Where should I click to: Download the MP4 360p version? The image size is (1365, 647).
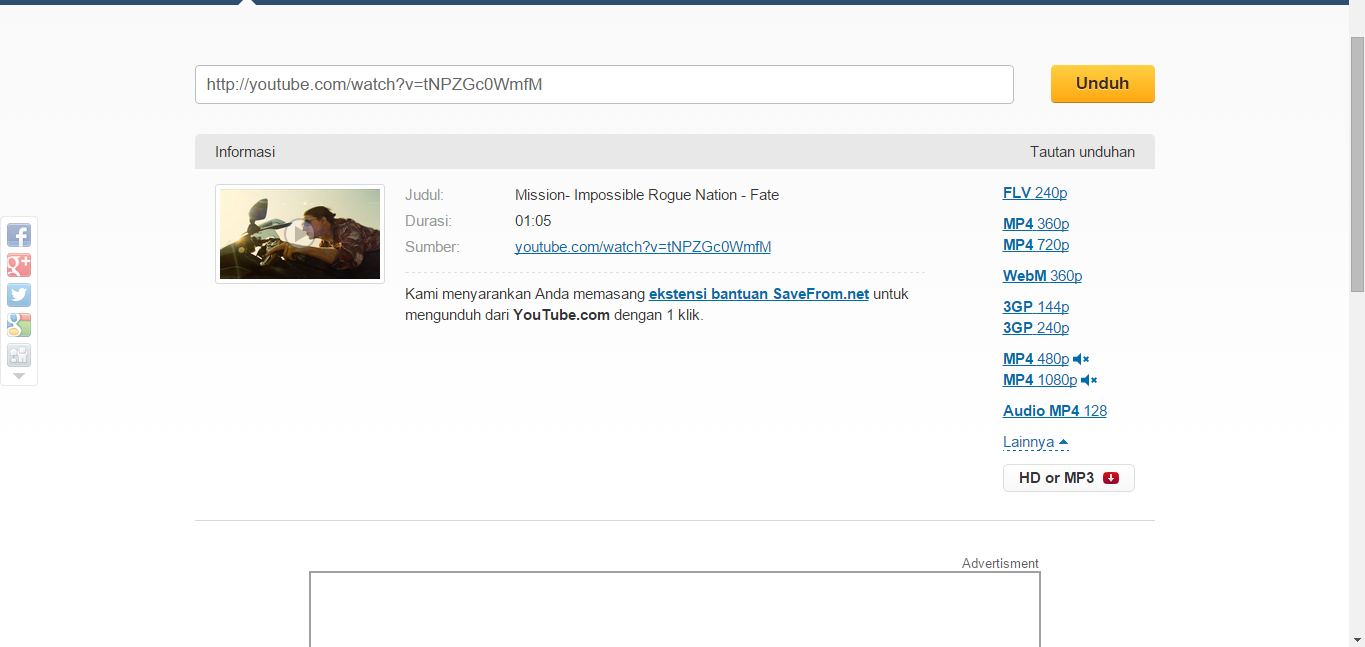tap(1036, 224)
